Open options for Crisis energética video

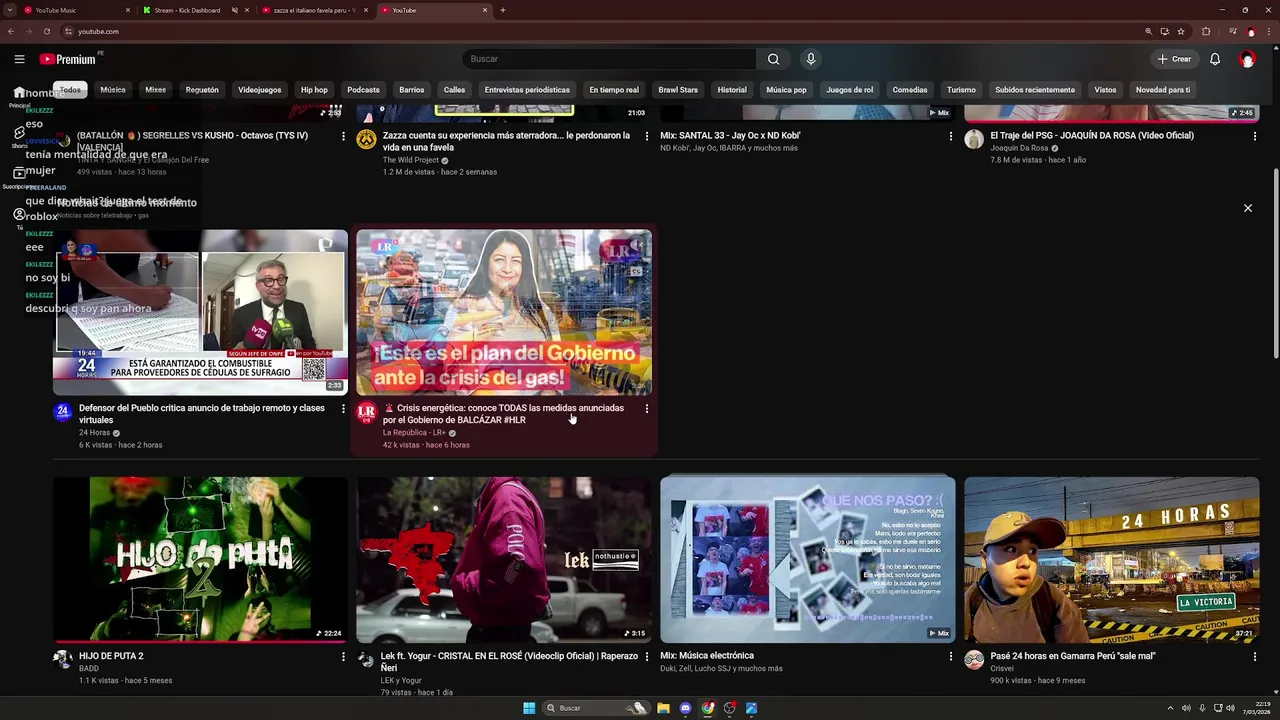(647, 408)
